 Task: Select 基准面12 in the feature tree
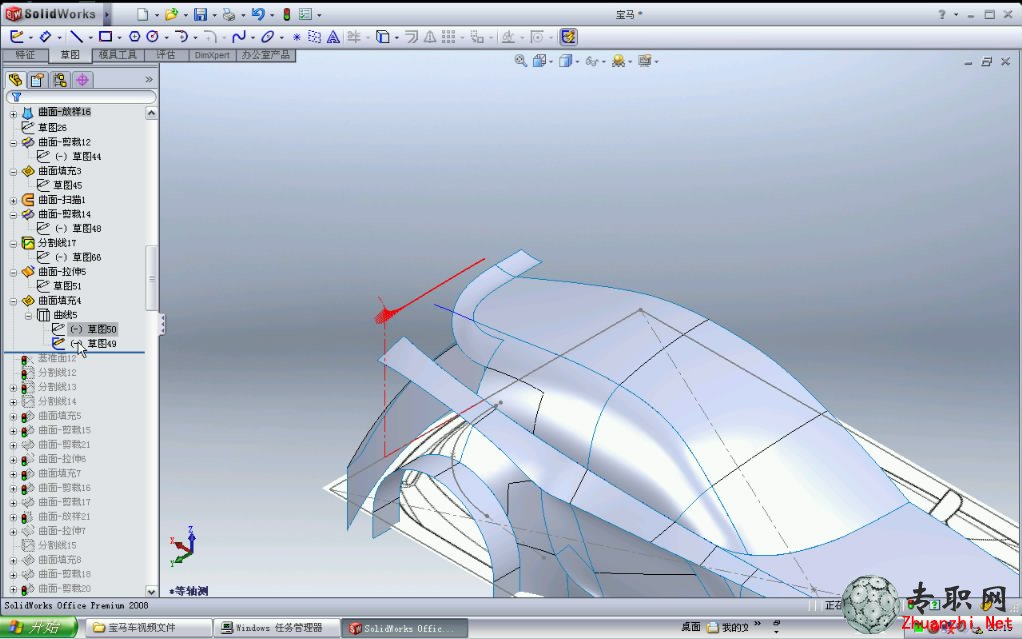pyautogui.click(x=57, y=358)
